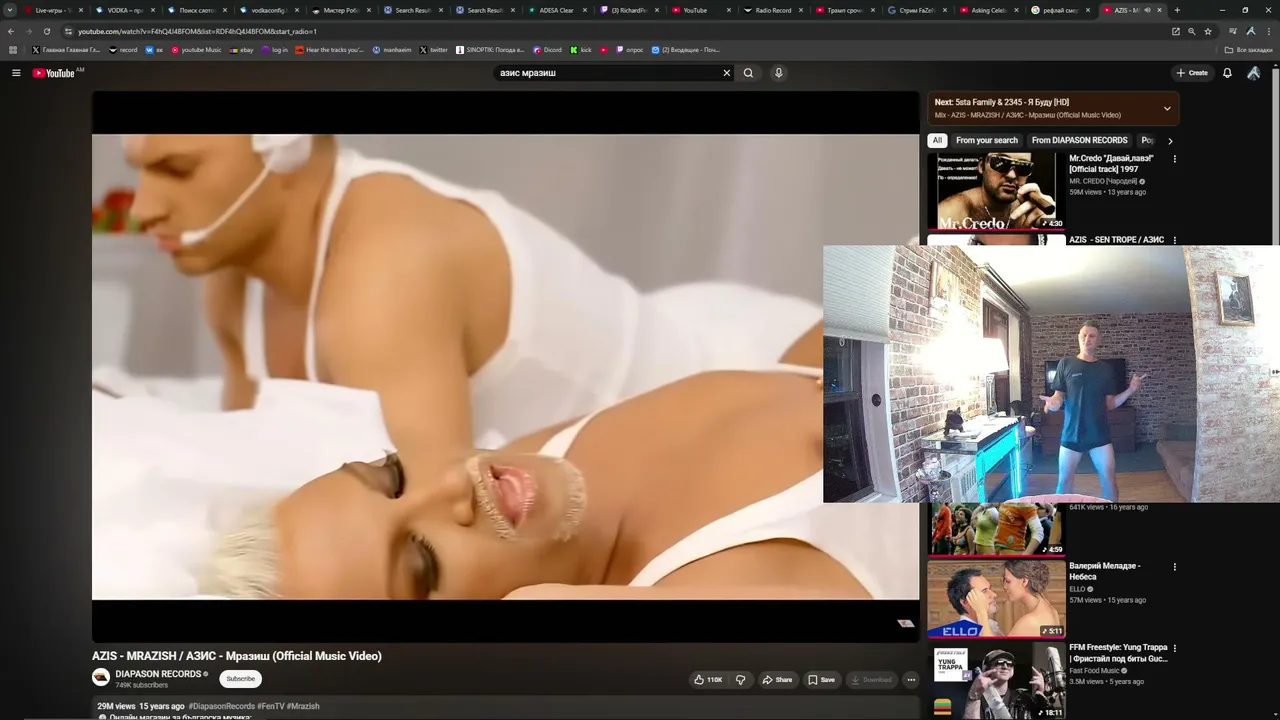
Task: Open the SINOPTIK weather bookmark
Action: (x=490, y=50)
